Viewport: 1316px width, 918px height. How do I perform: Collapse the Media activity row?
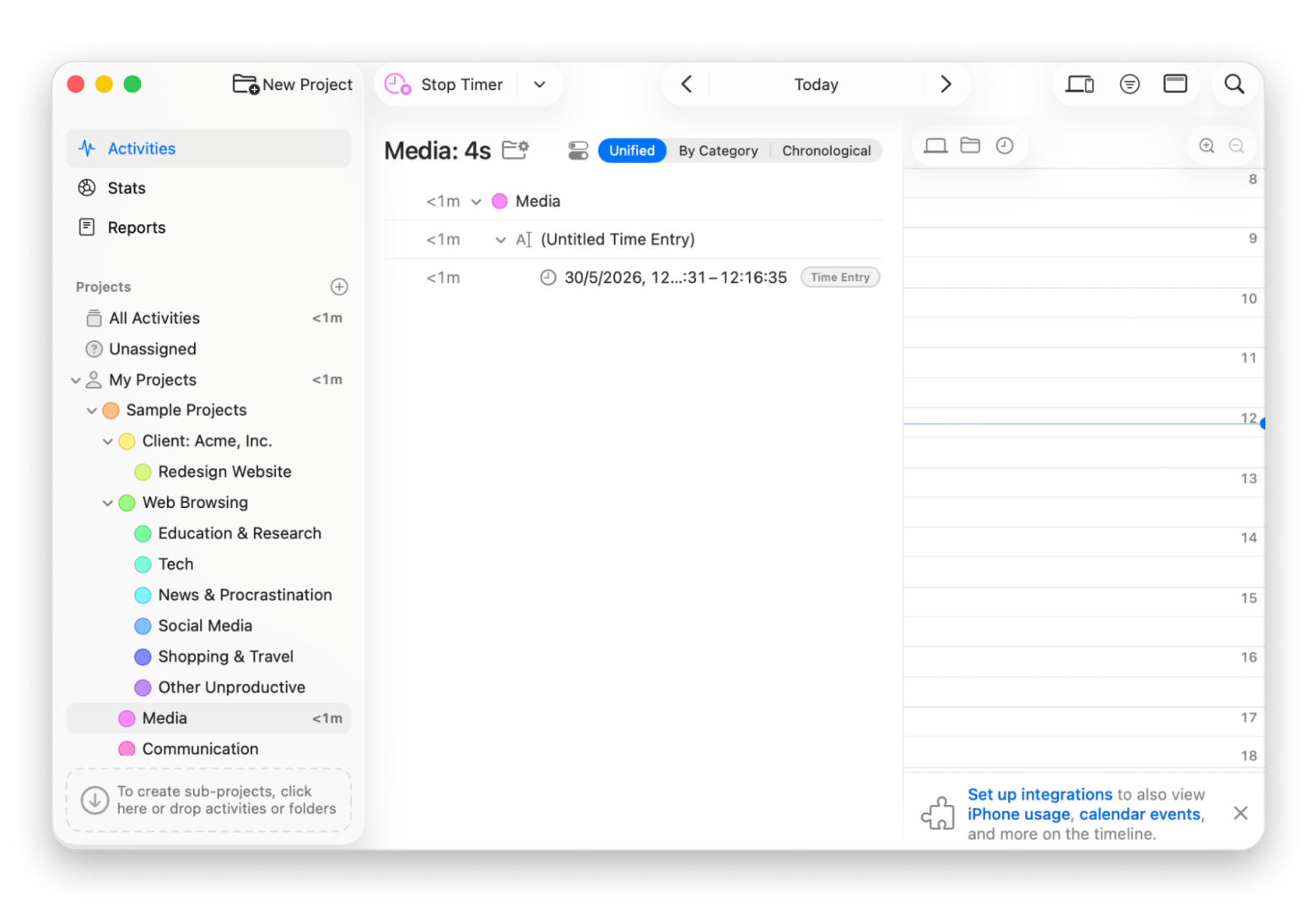tap(476, 202)
